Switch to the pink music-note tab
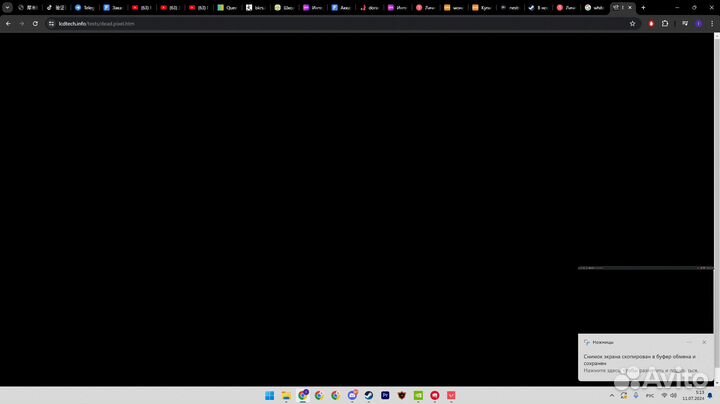The image size is (720, 404). tap(369, 7)
